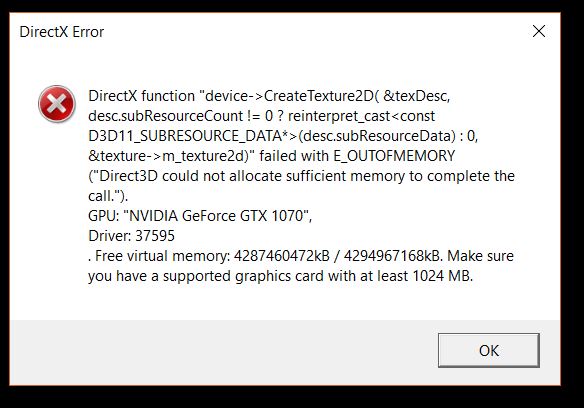Screen dimensions: 584x408
Task: Click the "NVIDIA GeForce GTX 1070" GPU text
Action: (216, 216)
